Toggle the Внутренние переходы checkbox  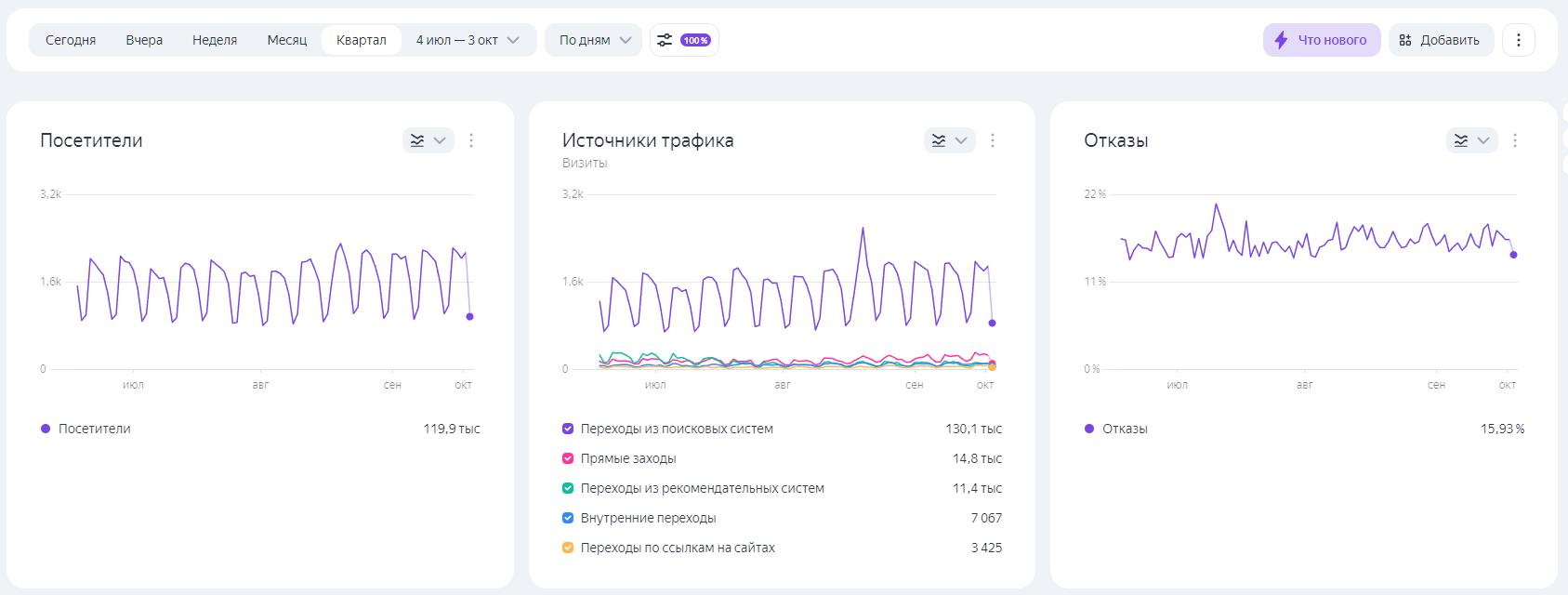[568, 518]
